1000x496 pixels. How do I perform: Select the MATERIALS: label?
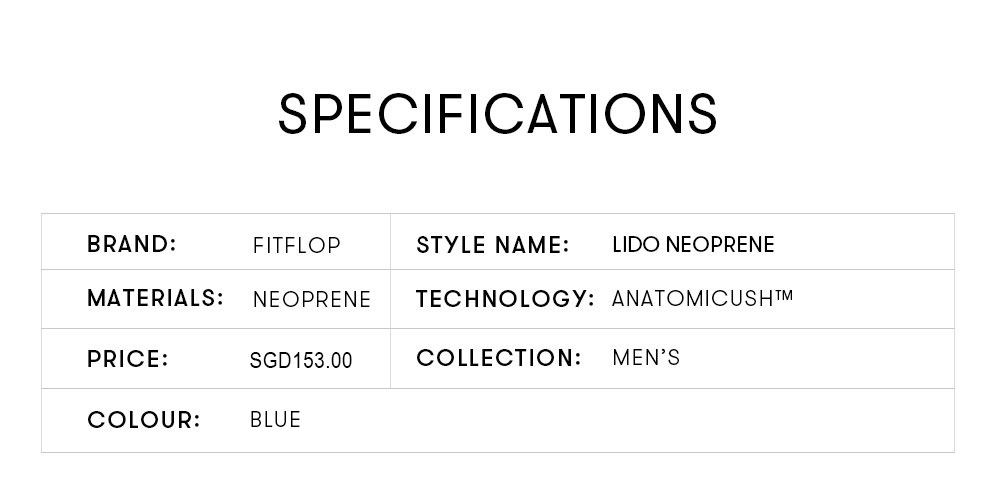click(x=156, y=298)
